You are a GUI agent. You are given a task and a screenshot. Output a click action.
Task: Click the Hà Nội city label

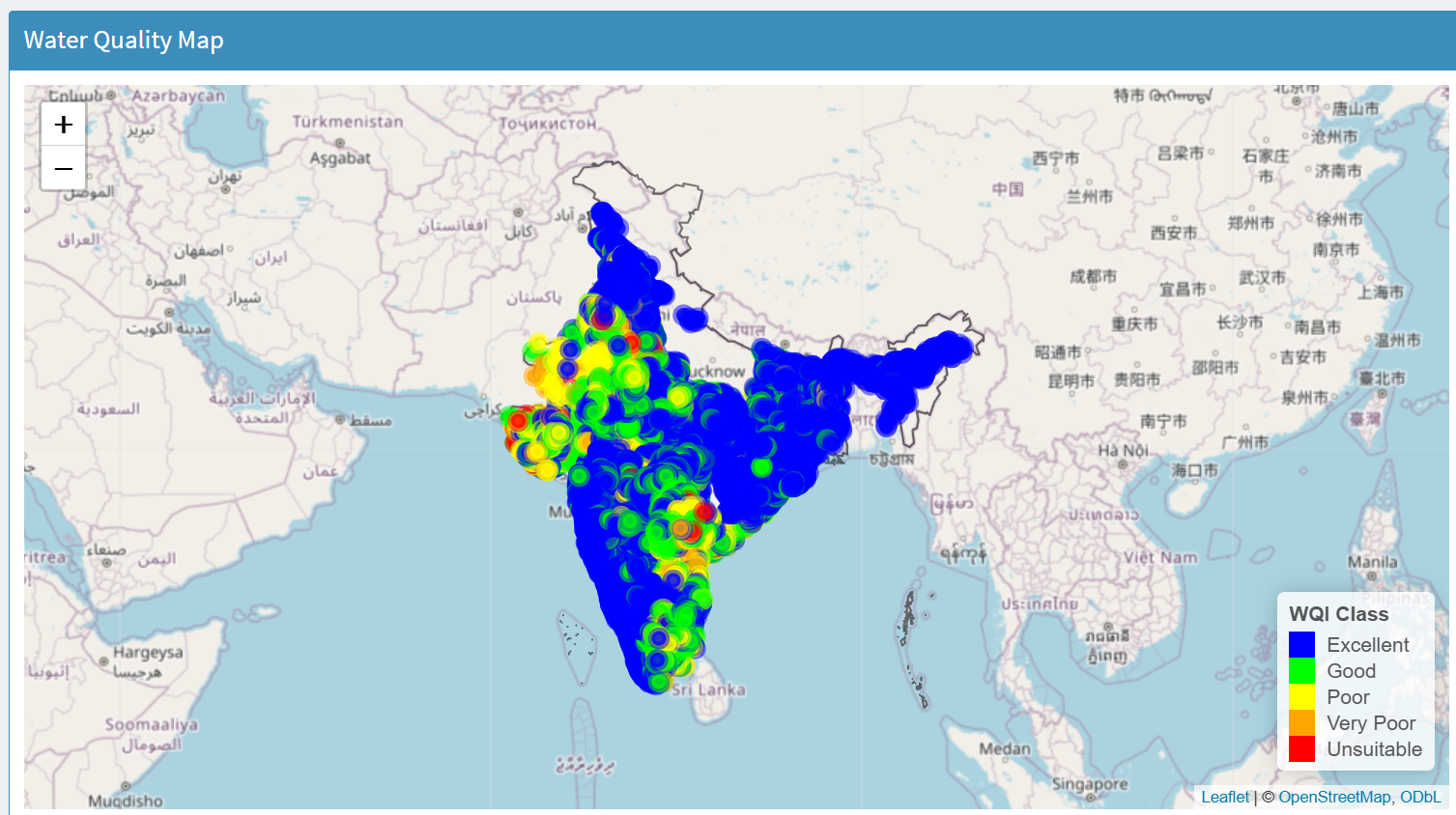click(1123, 451)
